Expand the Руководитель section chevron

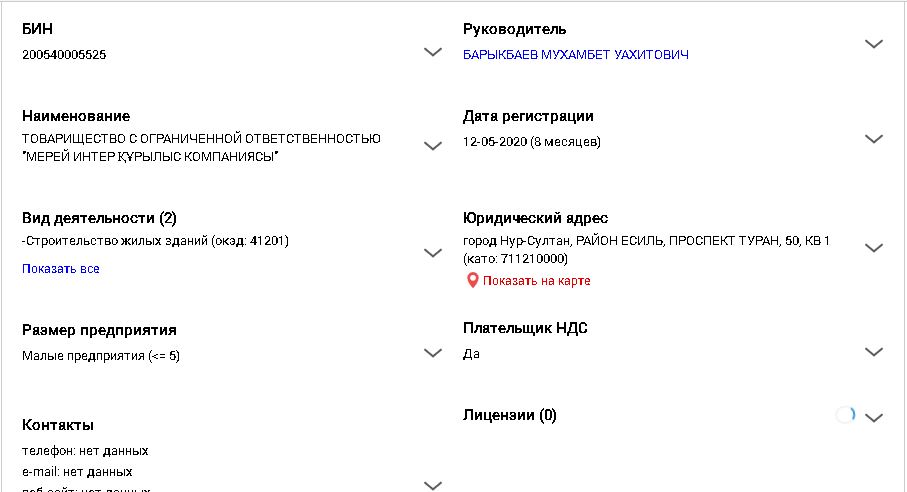[873, 44]
